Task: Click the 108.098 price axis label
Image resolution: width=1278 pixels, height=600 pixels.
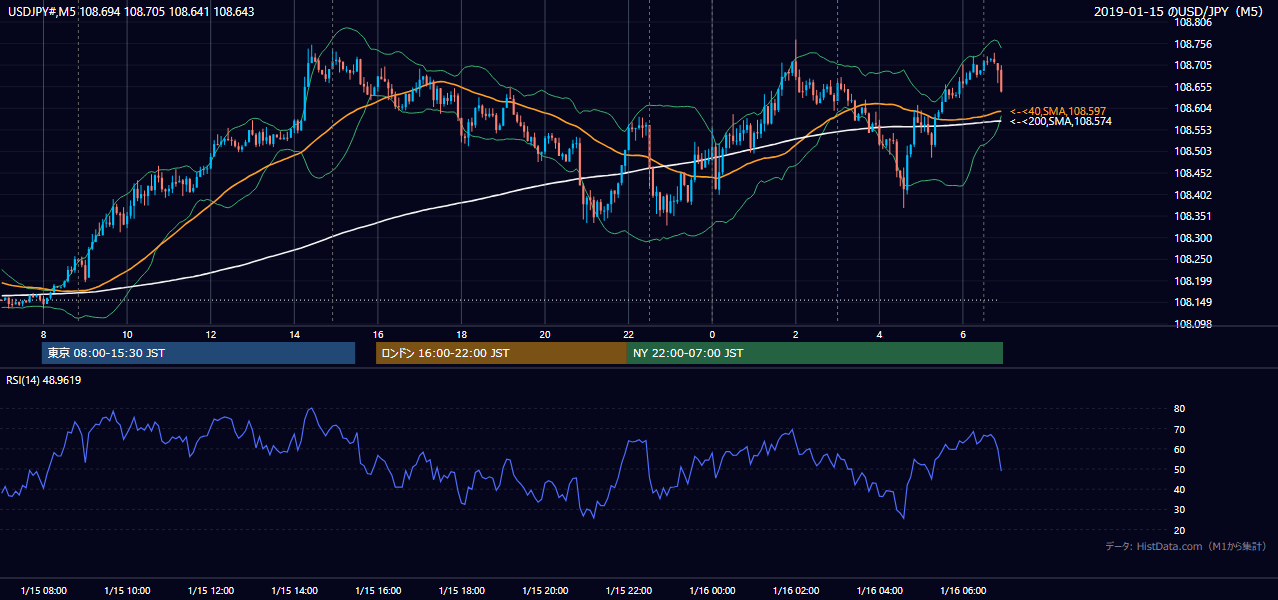Action: point(1193,324)
